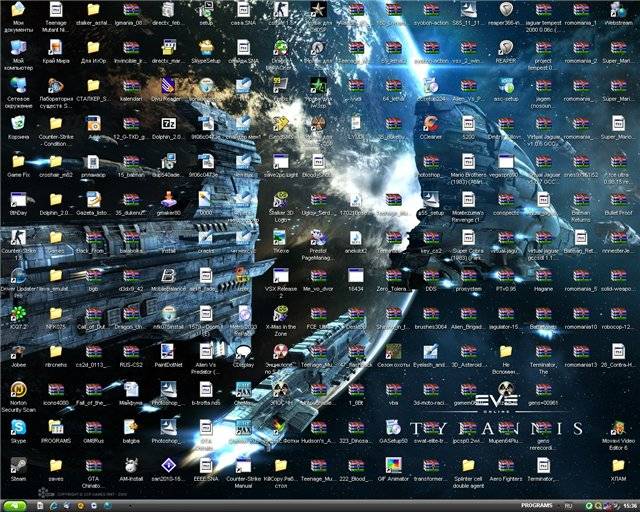Open the Game Fix folder
Screen dimensions: 640x512
click(x=18, y=161)
